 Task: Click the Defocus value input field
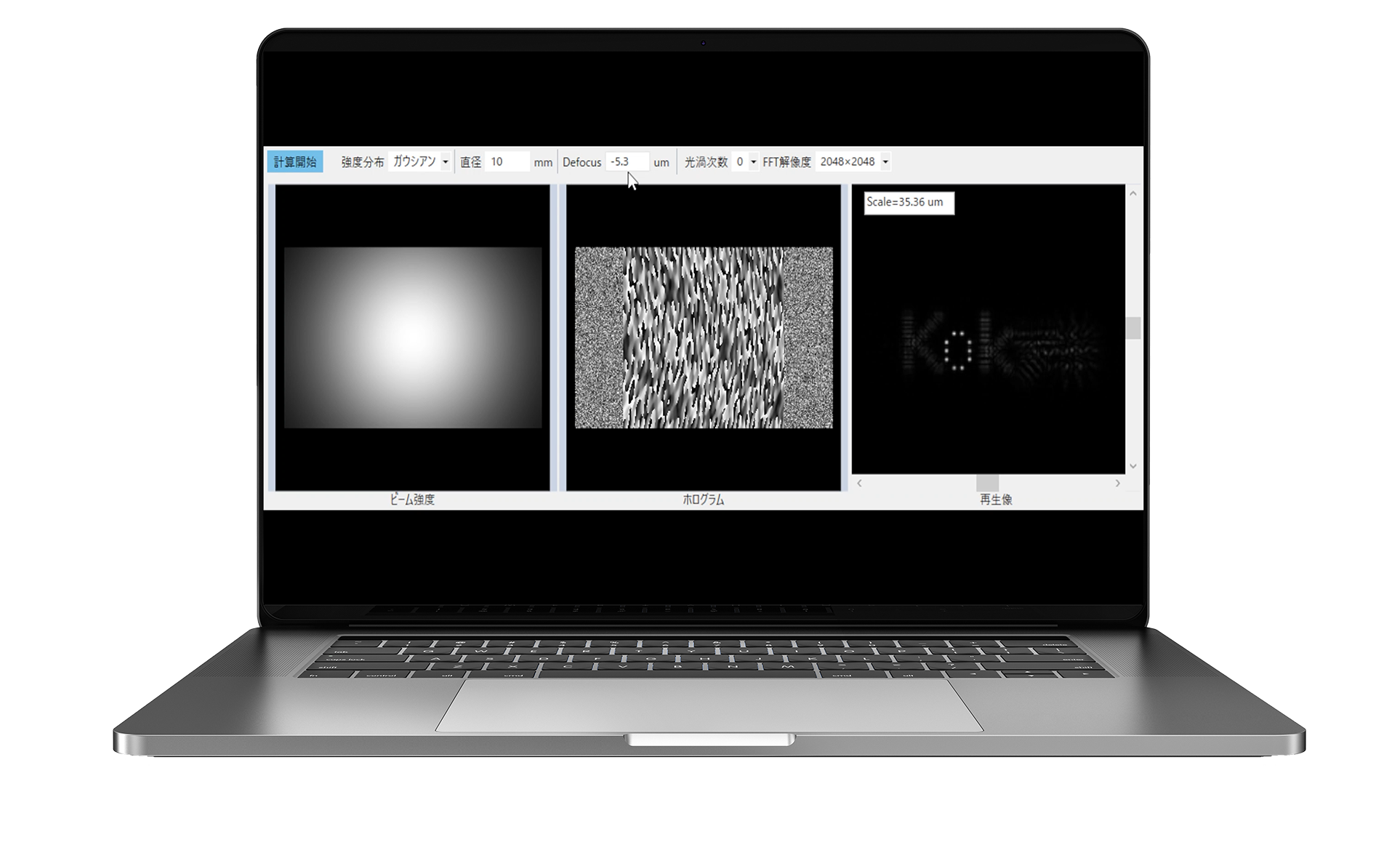click(x=627, y=161)
